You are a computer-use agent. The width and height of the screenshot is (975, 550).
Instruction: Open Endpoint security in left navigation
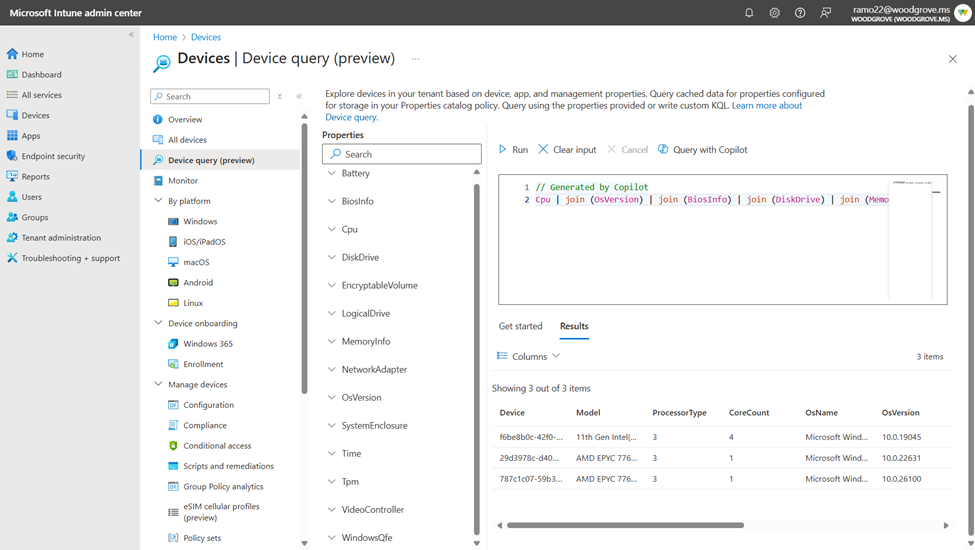coord(53,156)
